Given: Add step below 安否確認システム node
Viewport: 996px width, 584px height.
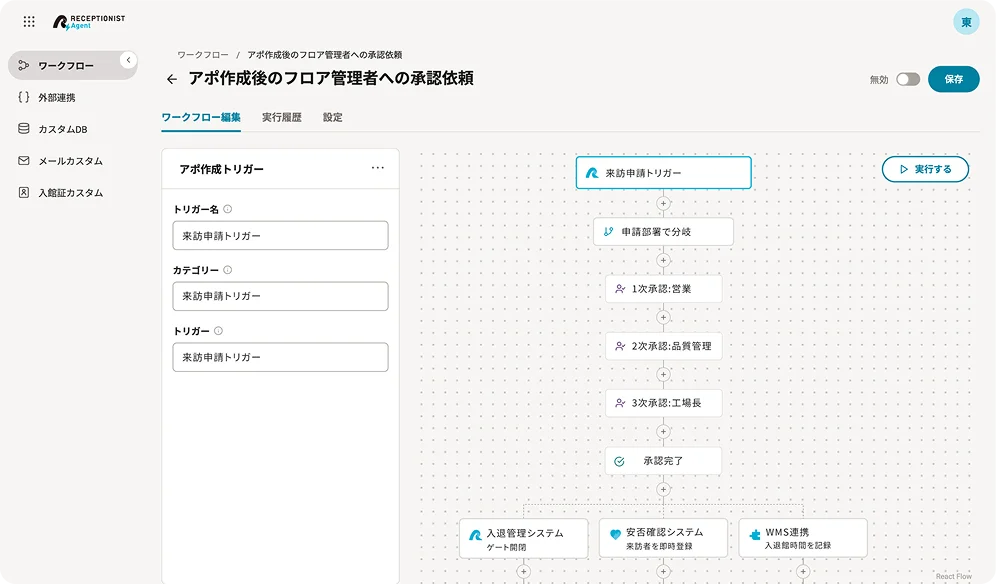Looking at the screenshot, I should click(x=663, y=572).
